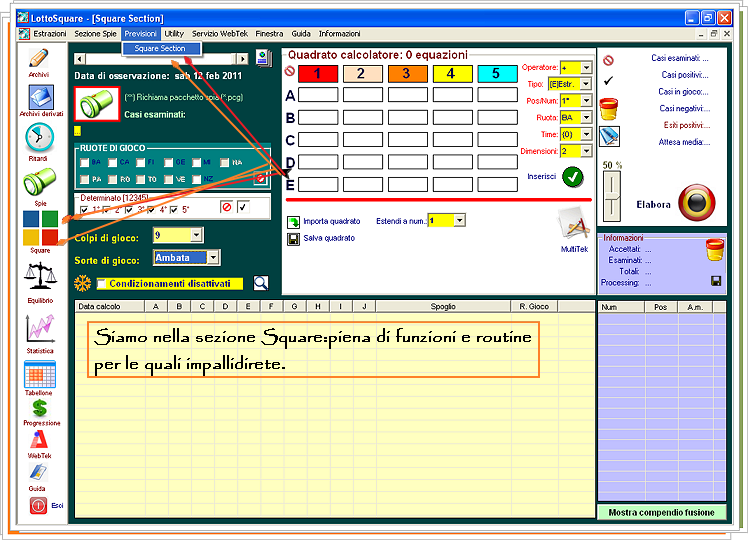Toggle the NA ruota checkbox
Screen dimensions: 748x540
pyautogui.click(x=224, y=163)
